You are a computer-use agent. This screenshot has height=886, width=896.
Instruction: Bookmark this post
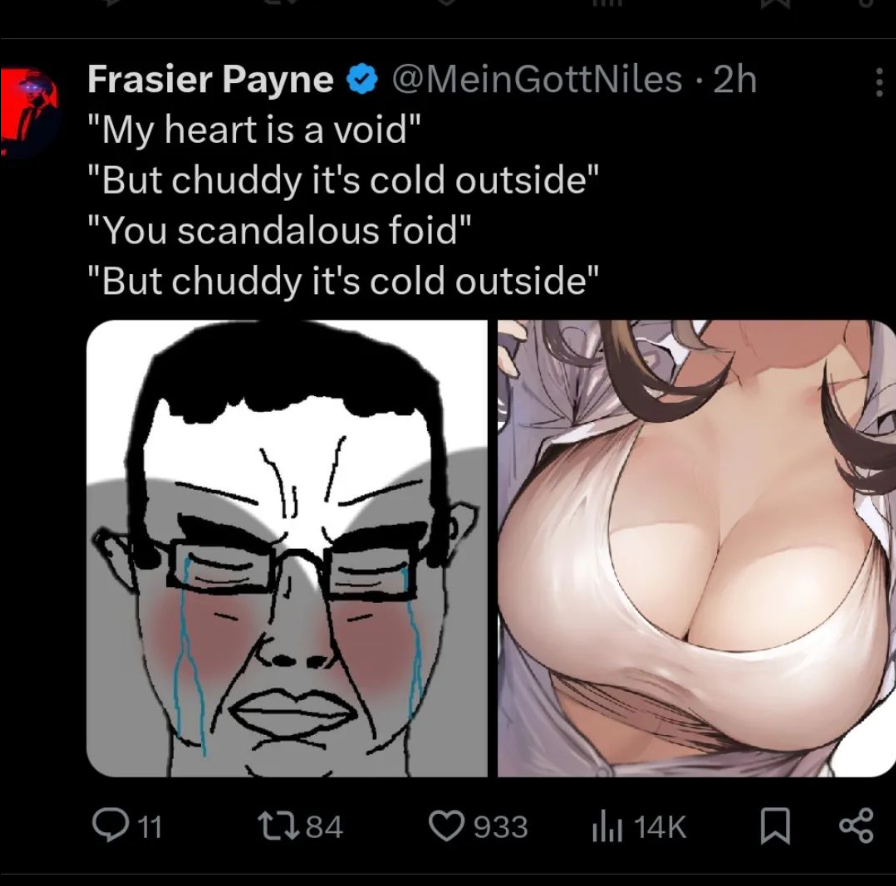click(775, 827)
